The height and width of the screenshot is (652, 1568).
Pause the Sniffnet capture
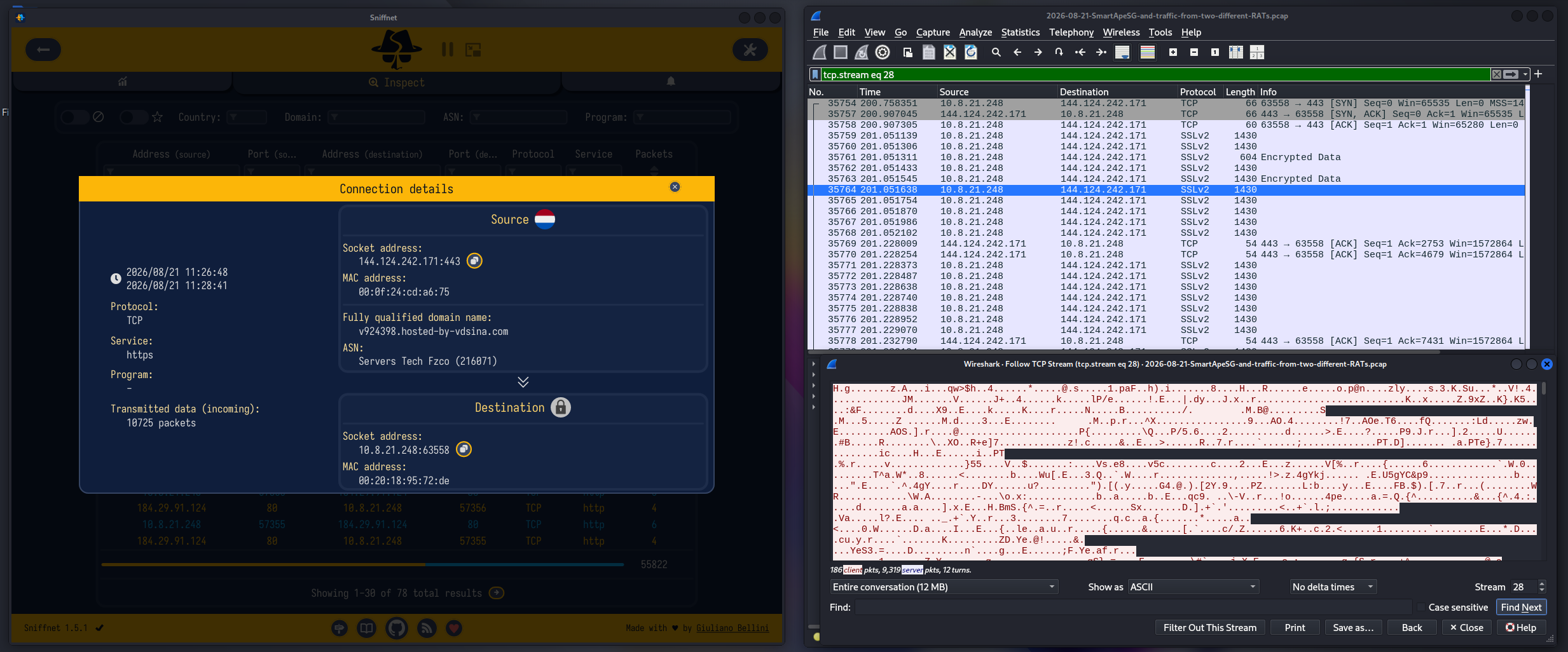point(448,50)
